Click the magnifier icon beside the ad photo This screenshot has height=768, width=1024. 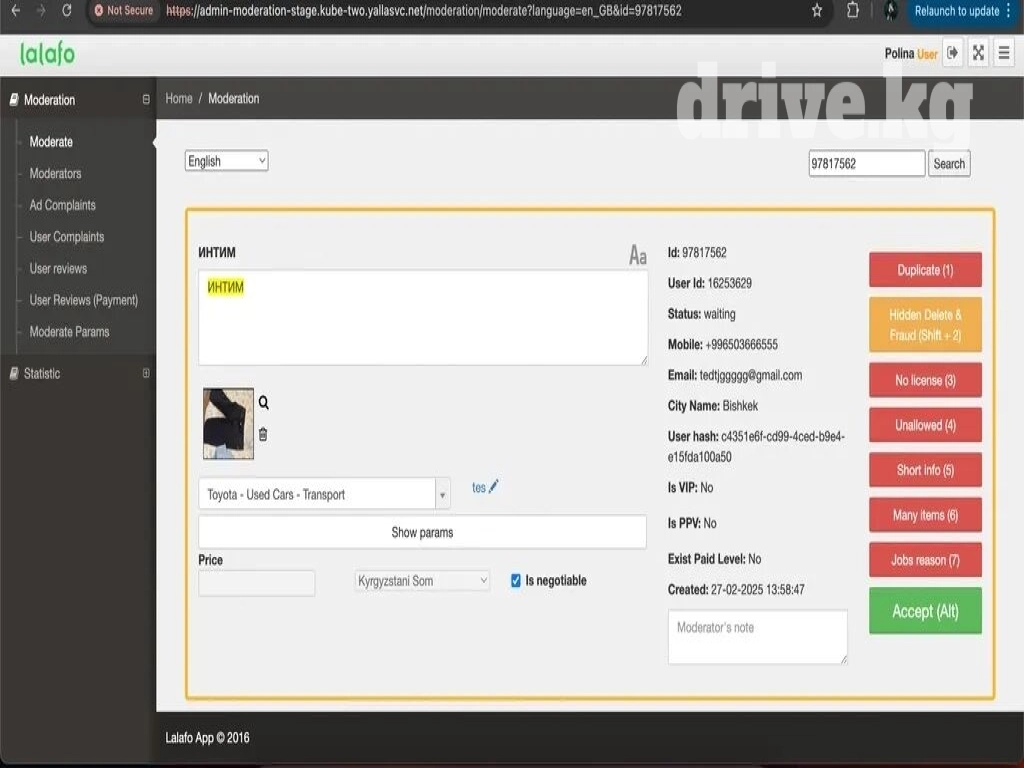(264, 403)
